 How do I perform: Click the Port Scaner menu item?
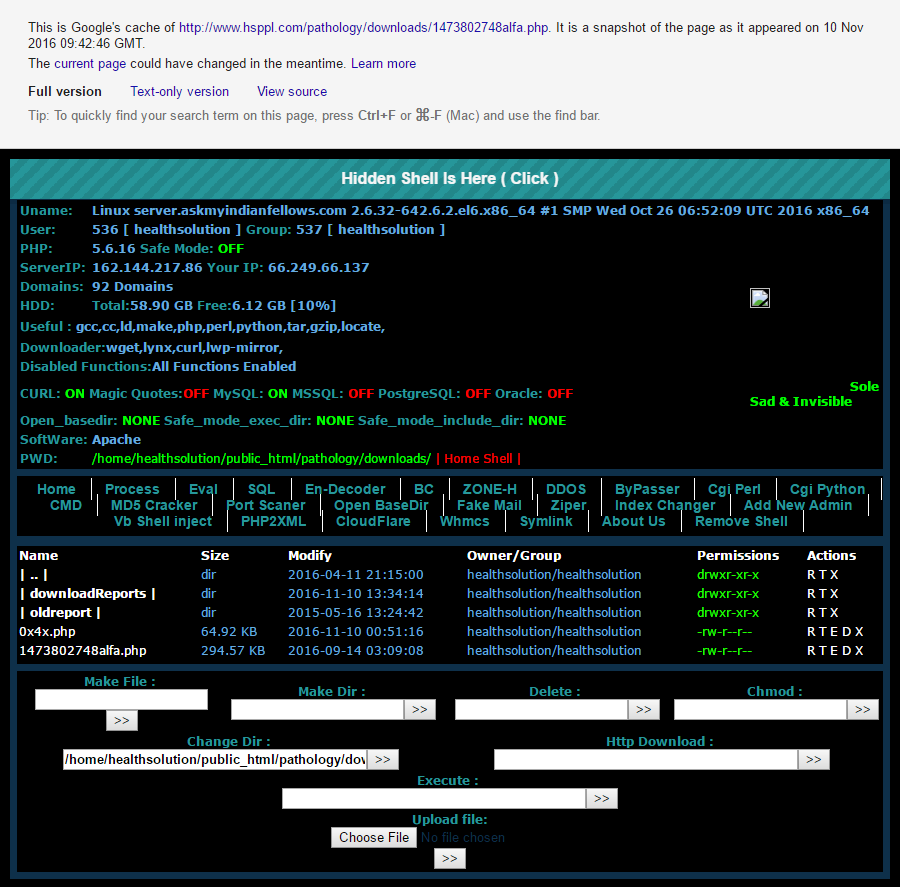tap(266, 505)
